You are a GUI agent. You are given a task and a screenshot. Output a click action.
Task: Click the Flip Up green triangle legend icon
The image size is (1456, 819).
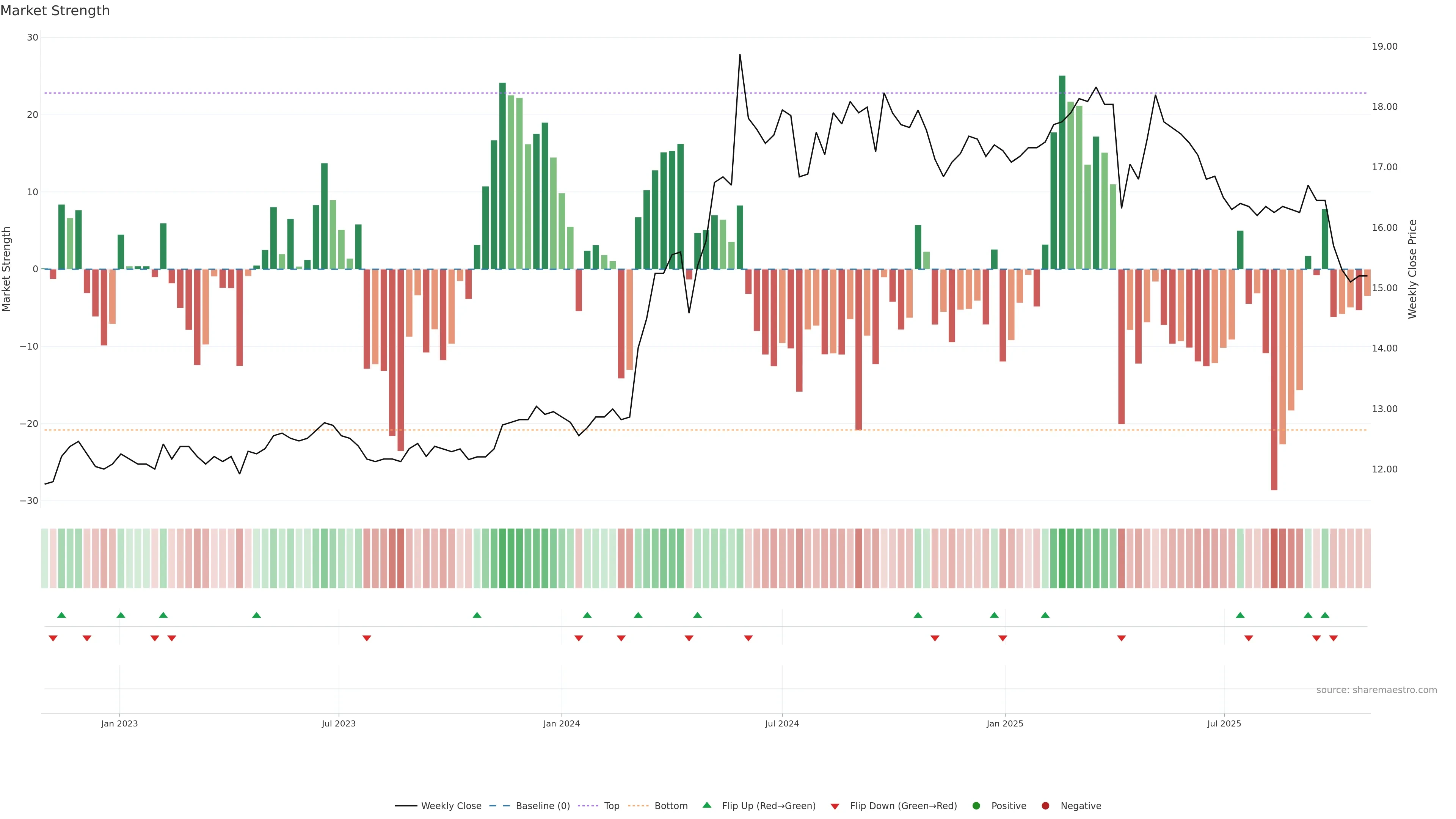[x=706, y=805]
